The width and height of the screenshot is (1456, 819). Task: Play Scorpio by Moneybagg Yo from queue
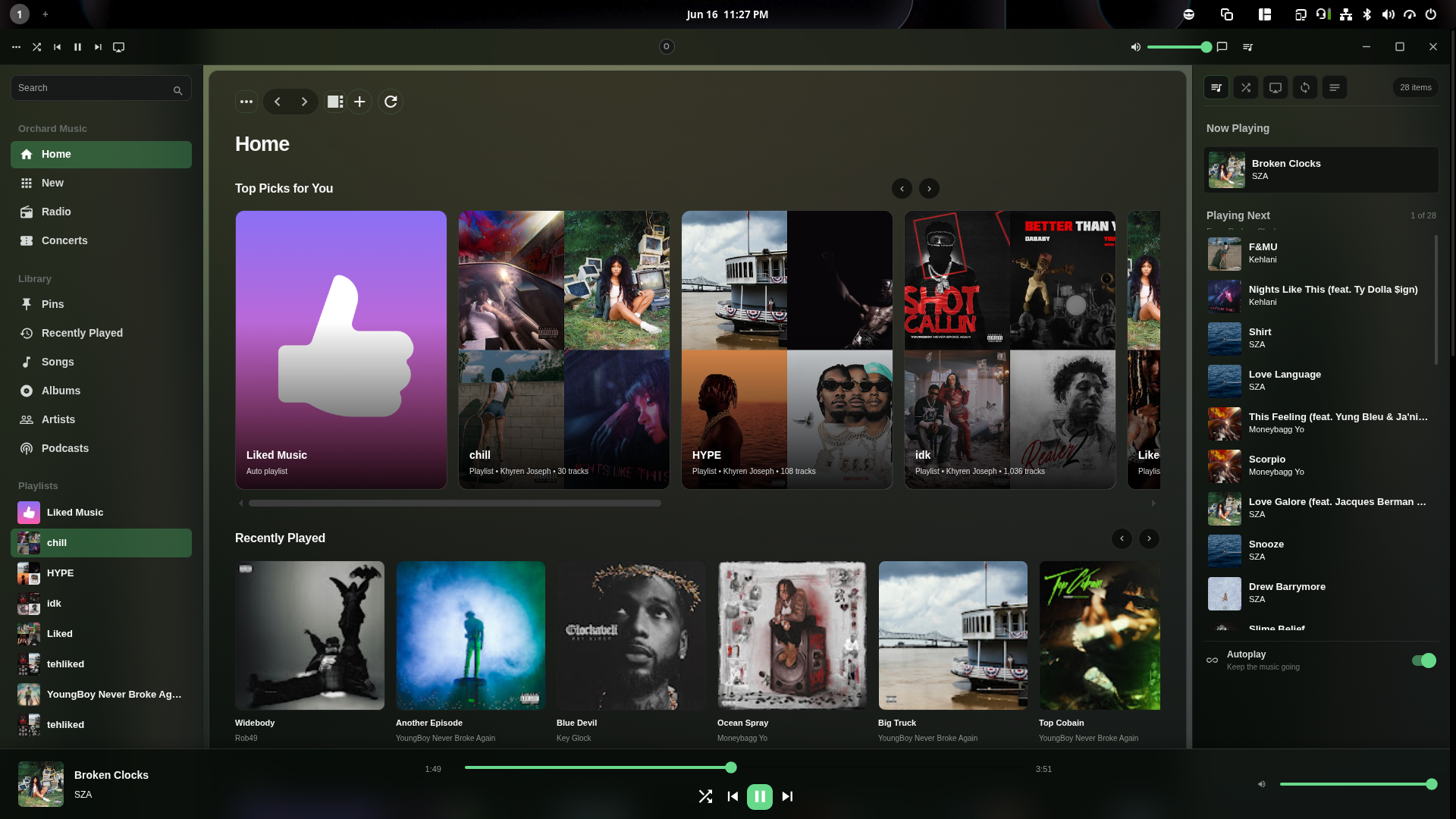(1319, 466)
